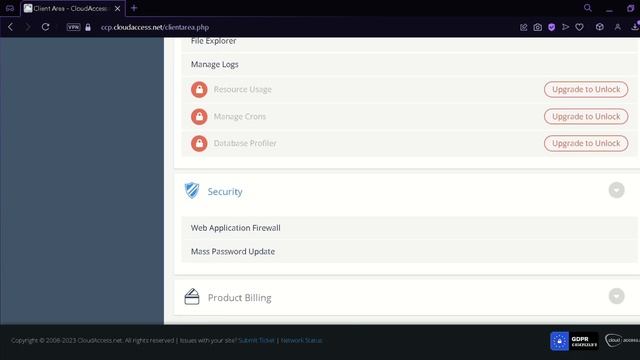Open File Explorer entry

(409, 43)
